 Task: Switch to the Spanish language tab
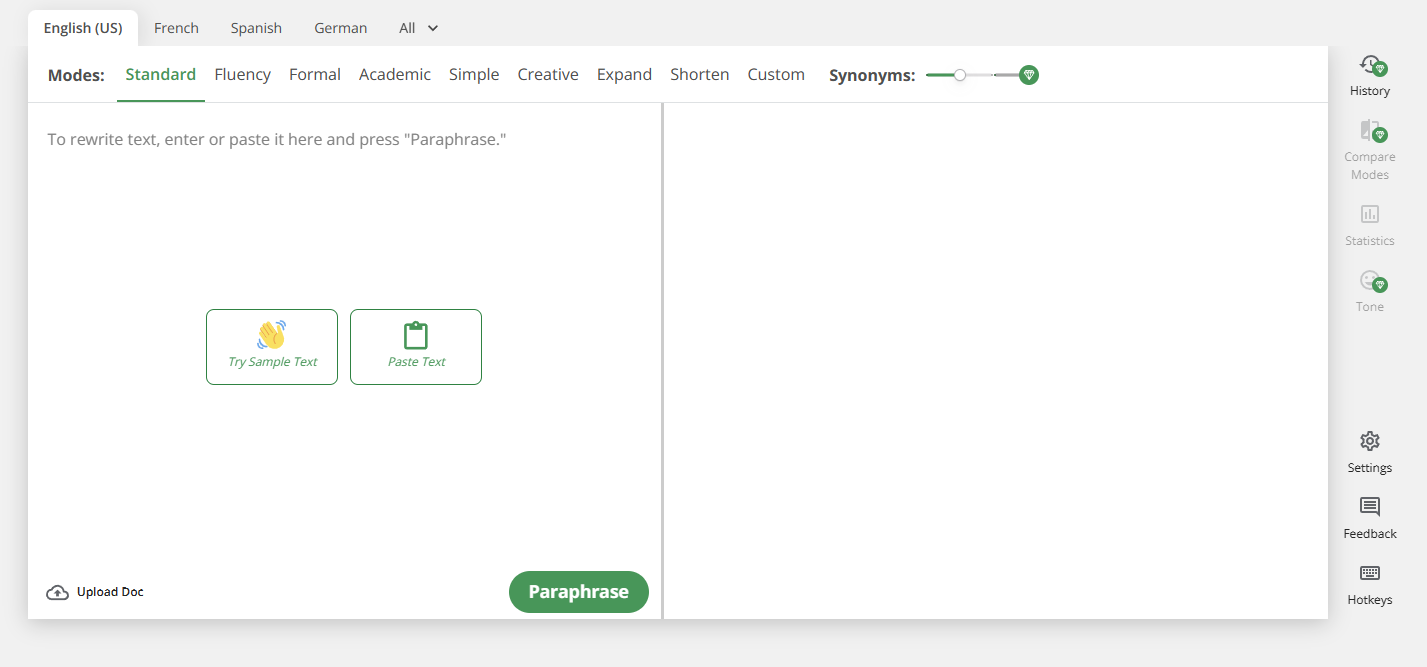coord(256,28)
